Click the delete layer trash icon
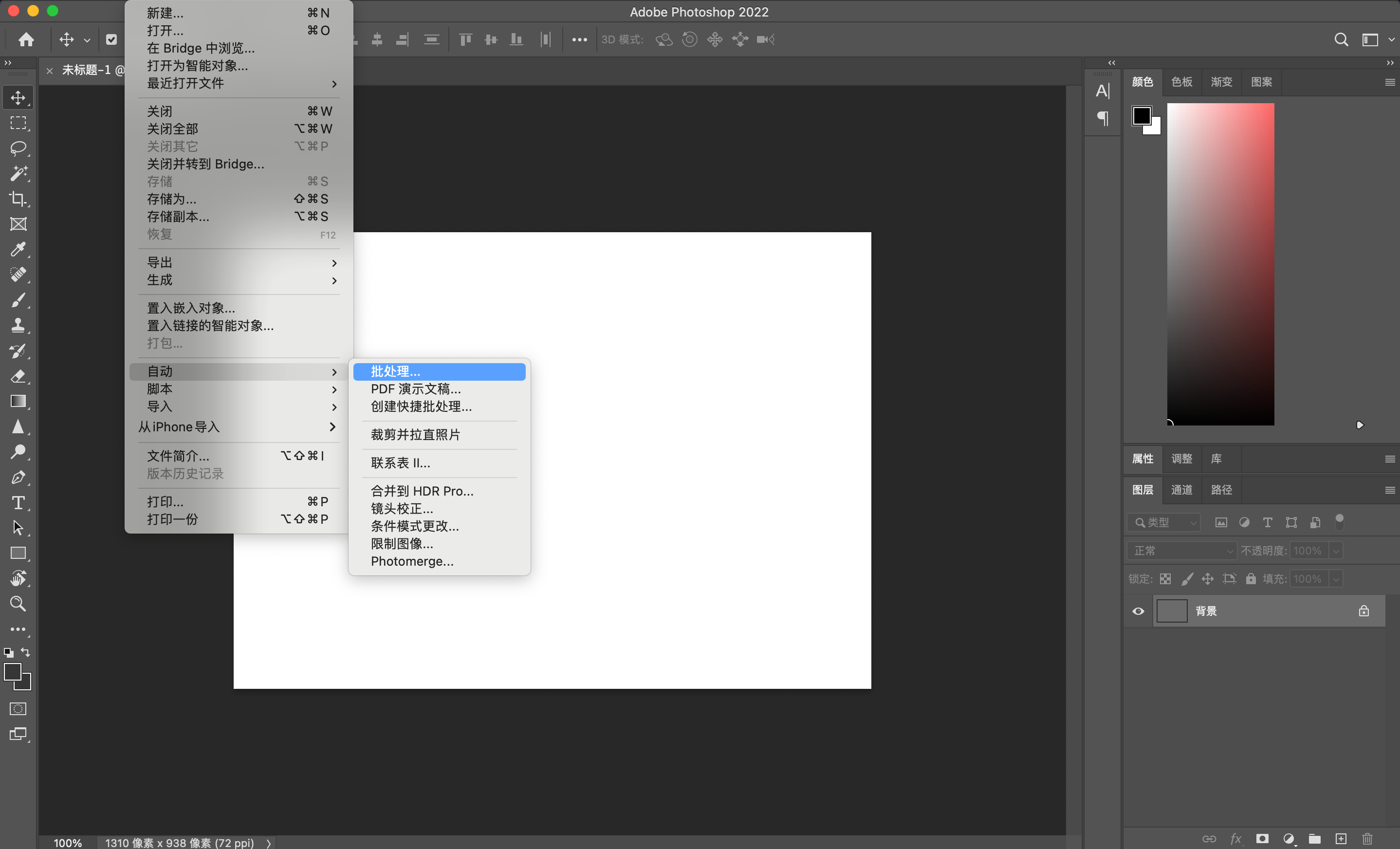 point(1367,839)
